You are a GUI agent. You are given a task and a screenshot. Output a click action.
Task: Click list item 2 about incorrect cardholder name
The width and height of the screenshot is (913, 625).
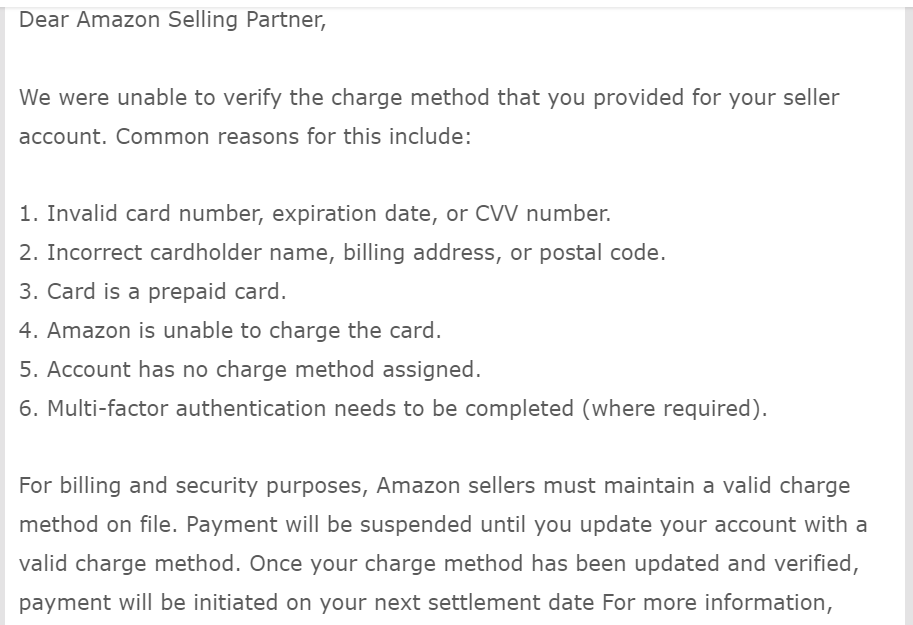[x=342, y=253]
